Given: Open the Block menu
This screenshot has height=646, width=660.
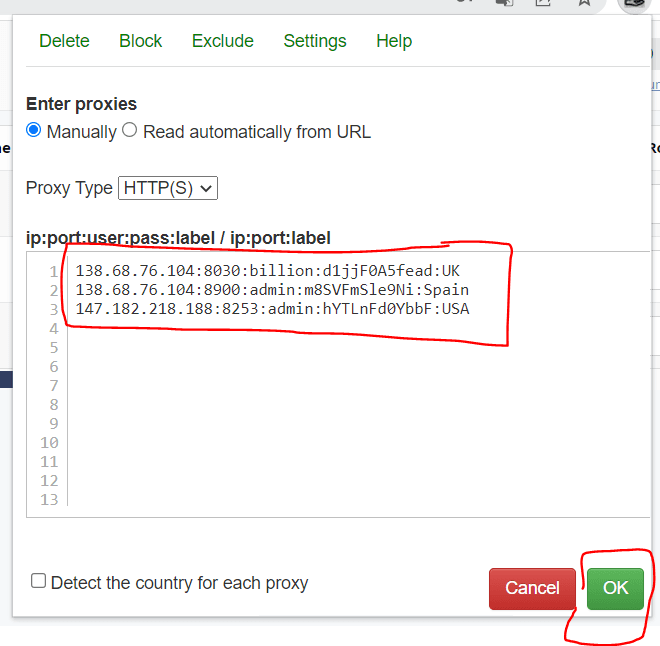Looking at the screenshot, I should [x=140, y=41].
